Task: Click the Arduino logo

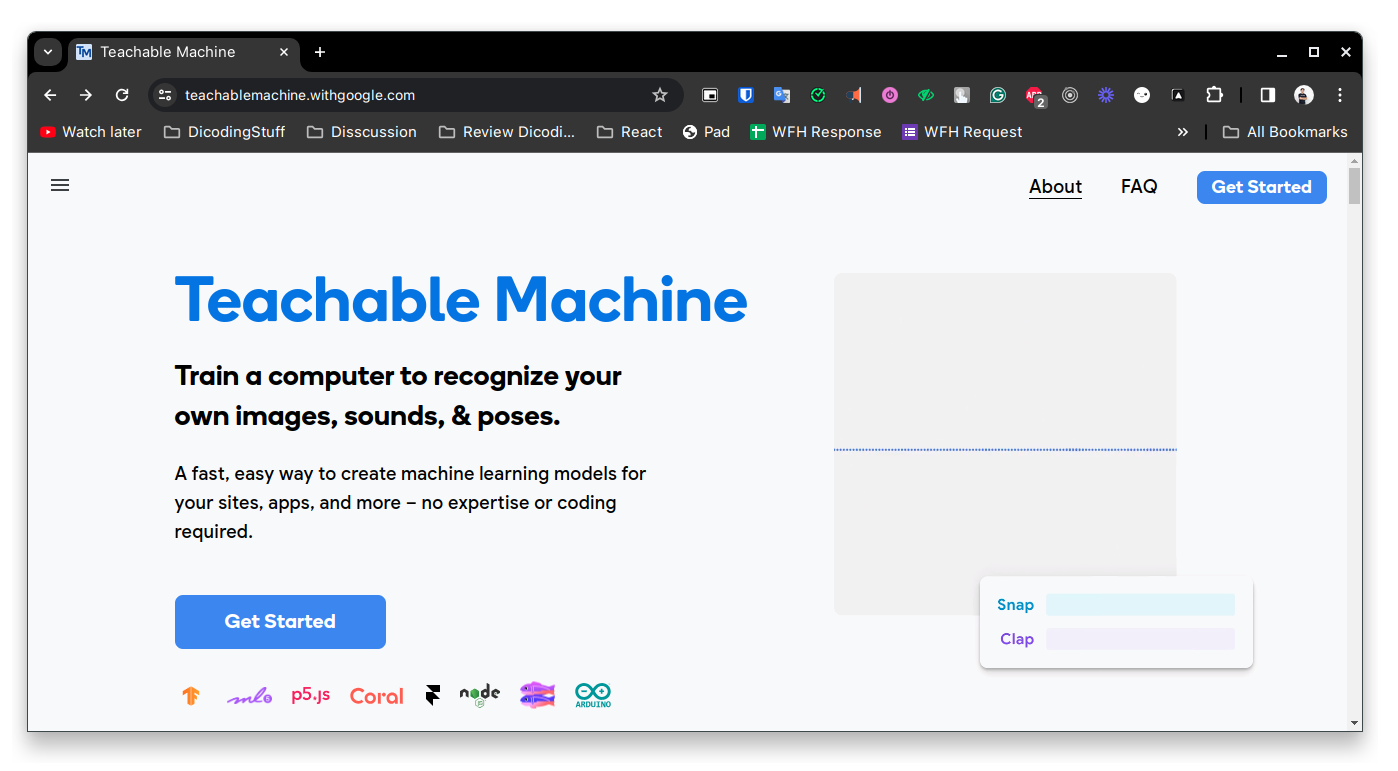Action: [x=593, y=695]
